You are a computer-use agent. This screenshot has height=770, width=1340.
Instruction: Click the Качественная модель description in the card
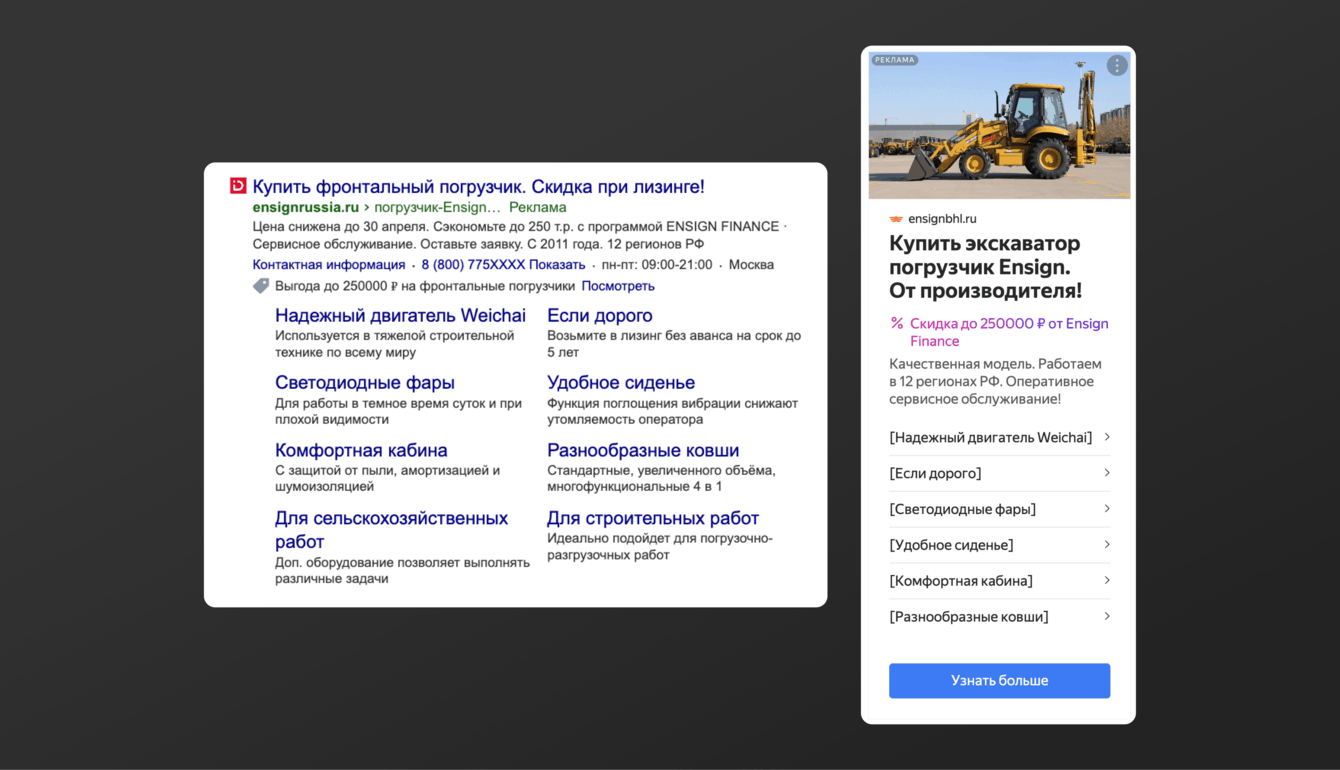995,381
